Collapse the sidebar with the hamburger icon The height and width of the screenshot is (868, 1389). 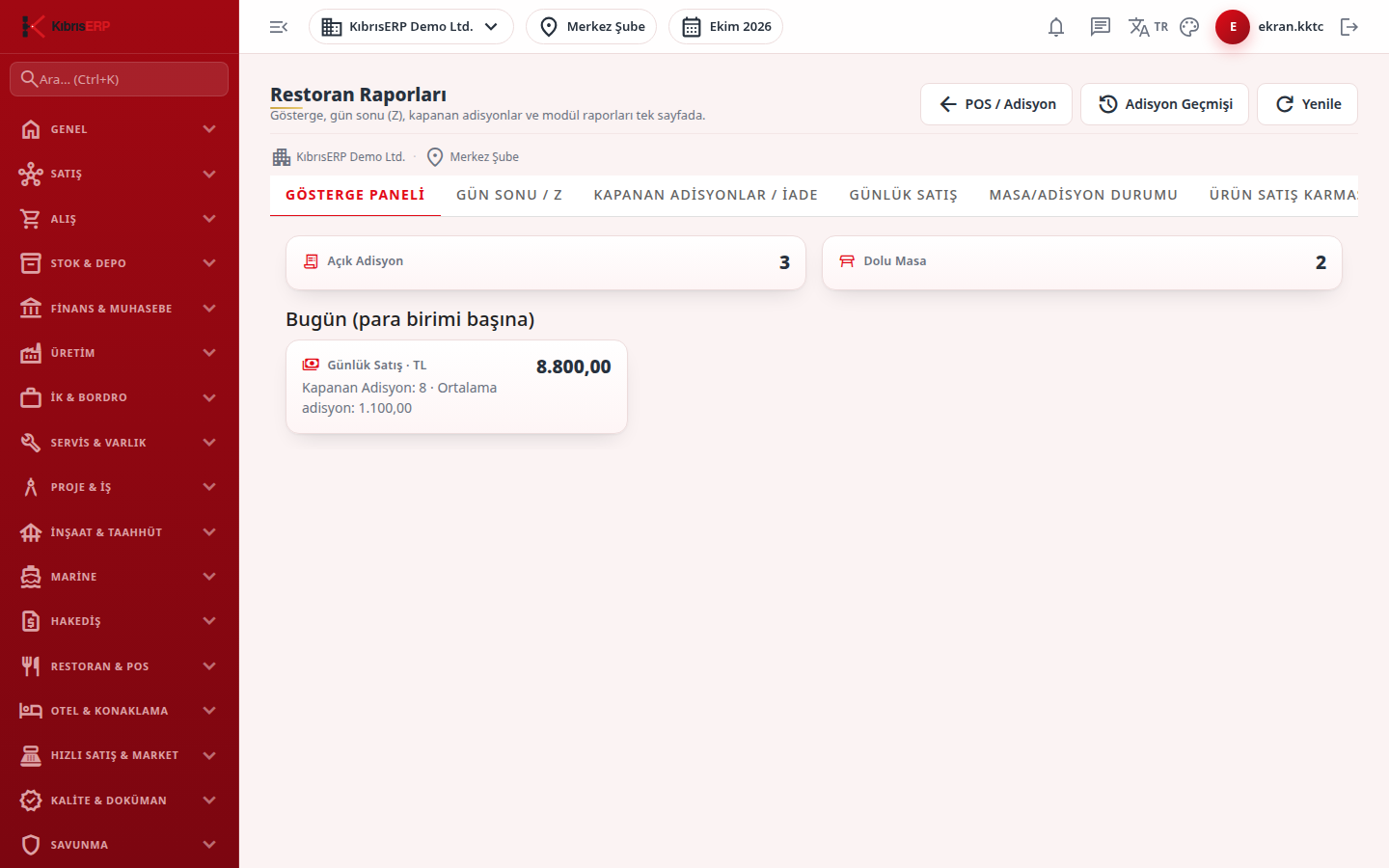pos(279,27)
